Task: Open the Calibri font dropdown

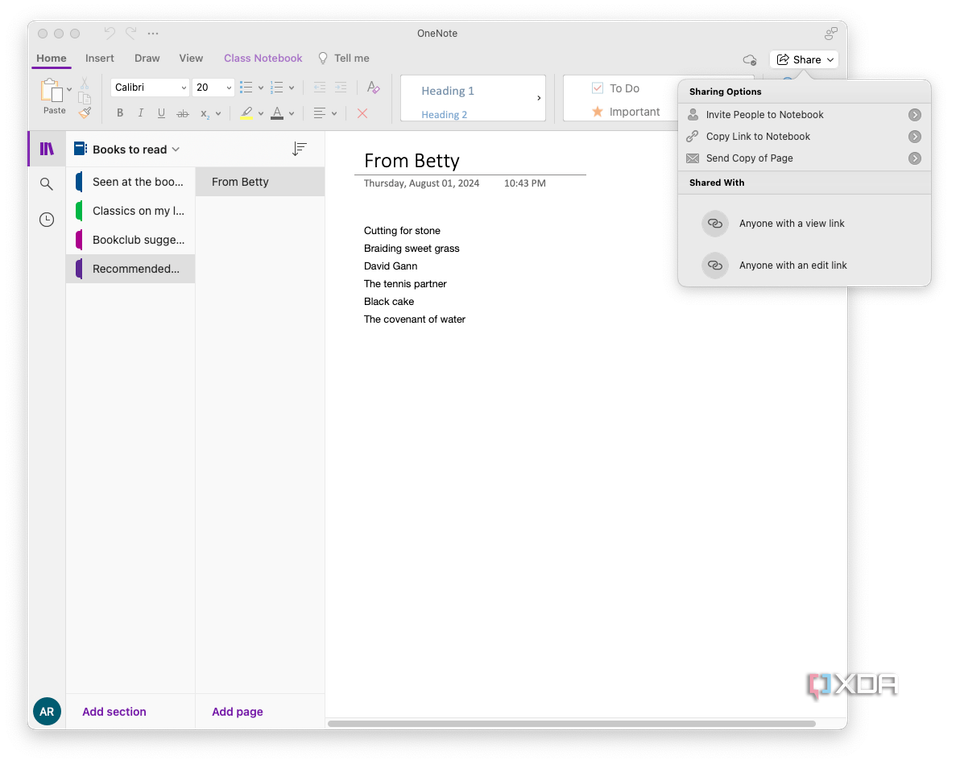Action: point(149,87)
